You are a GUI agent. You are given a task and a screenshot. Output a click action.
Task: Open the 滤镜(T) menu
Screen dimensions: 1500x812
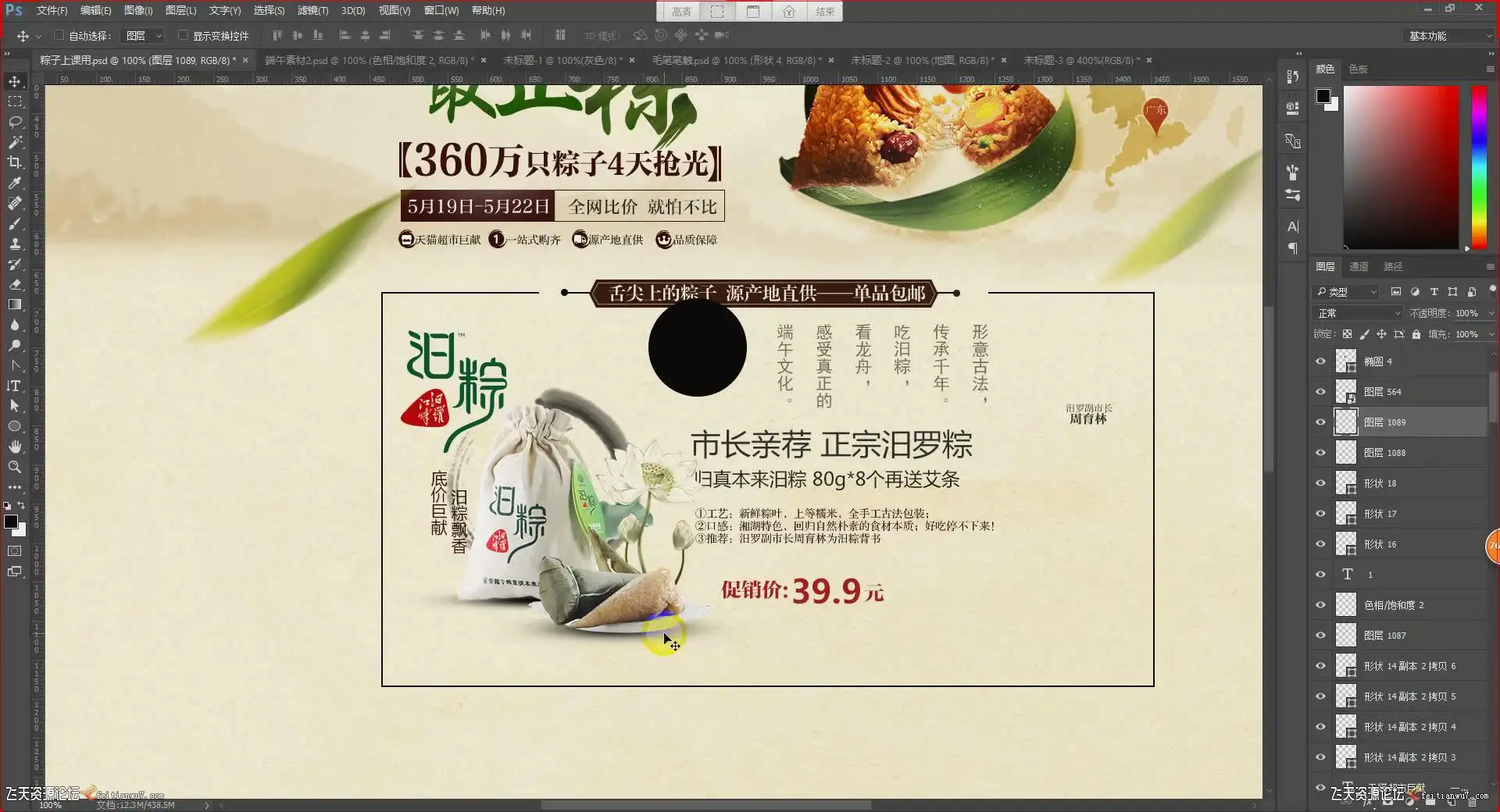point(312,11)
